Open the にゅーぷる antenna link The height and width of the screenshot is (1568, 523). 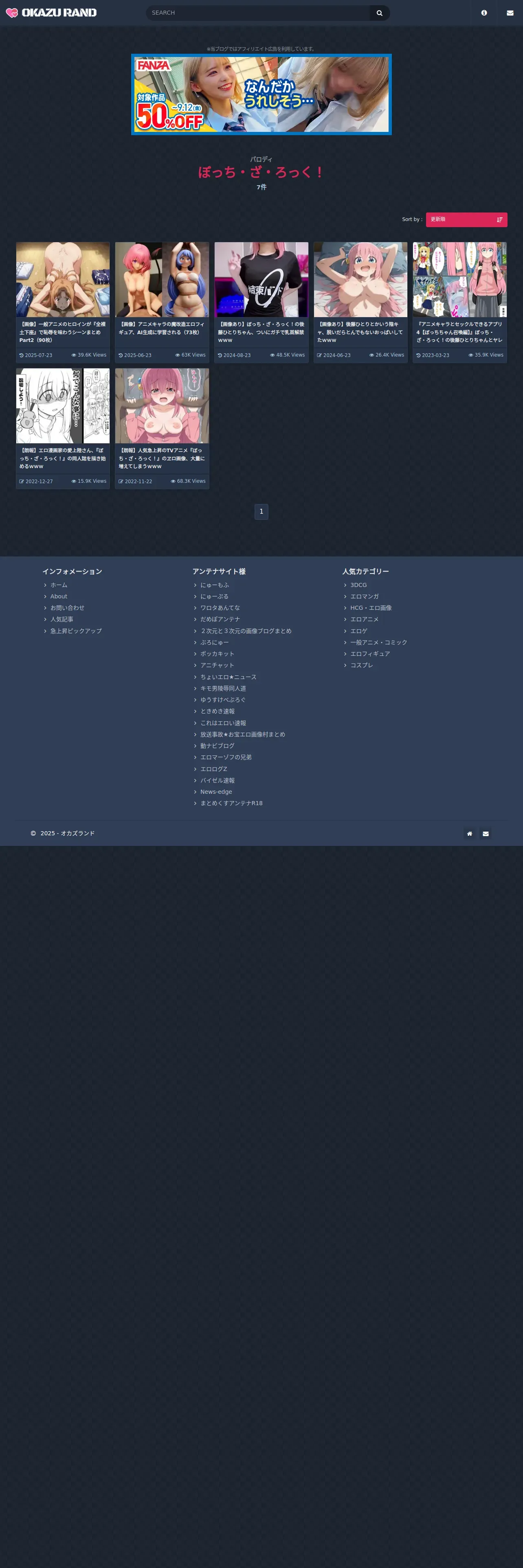coord(214,596)
